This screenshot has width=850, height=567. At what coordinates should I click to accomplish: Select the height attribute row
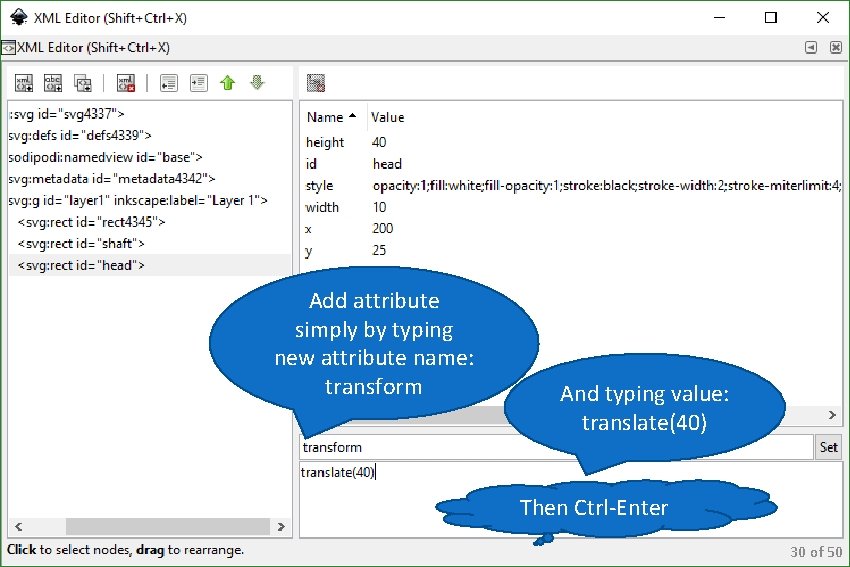click(571, 142)
